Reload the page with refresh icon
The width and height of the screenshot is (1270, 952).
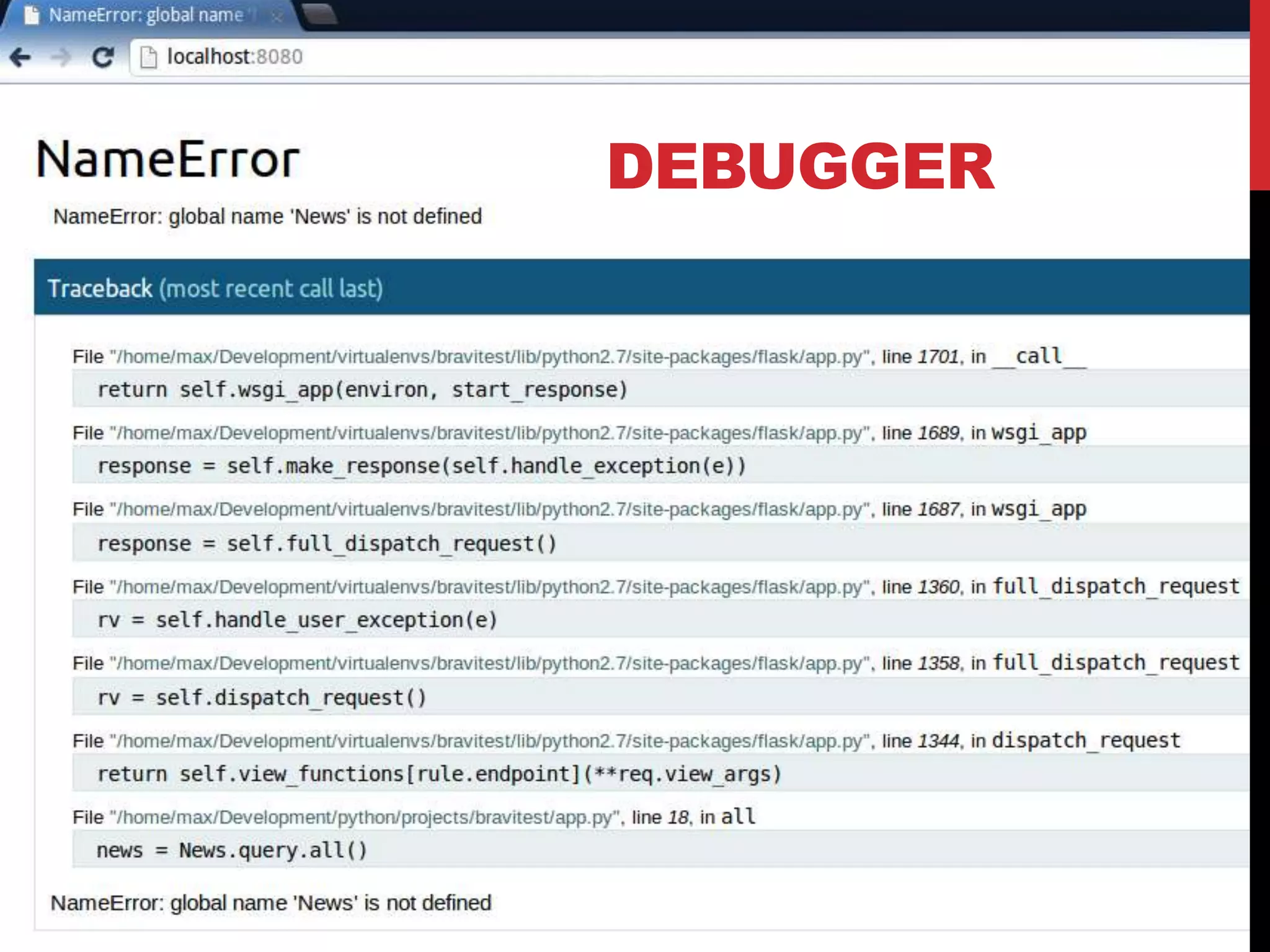[102, 58]
